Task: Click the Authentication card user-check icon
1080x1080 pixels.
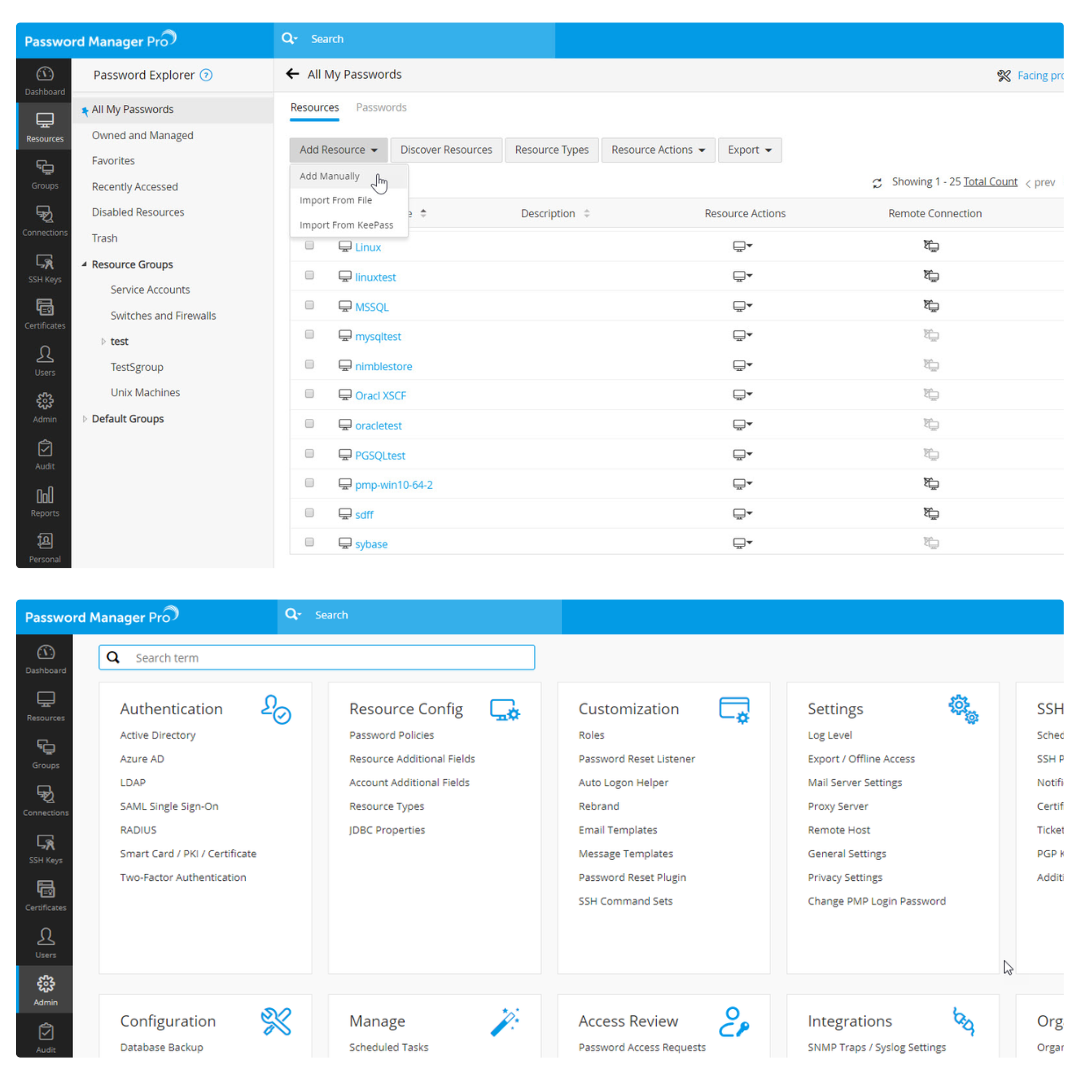Action: pyautogui.click(x=275, y=710)
